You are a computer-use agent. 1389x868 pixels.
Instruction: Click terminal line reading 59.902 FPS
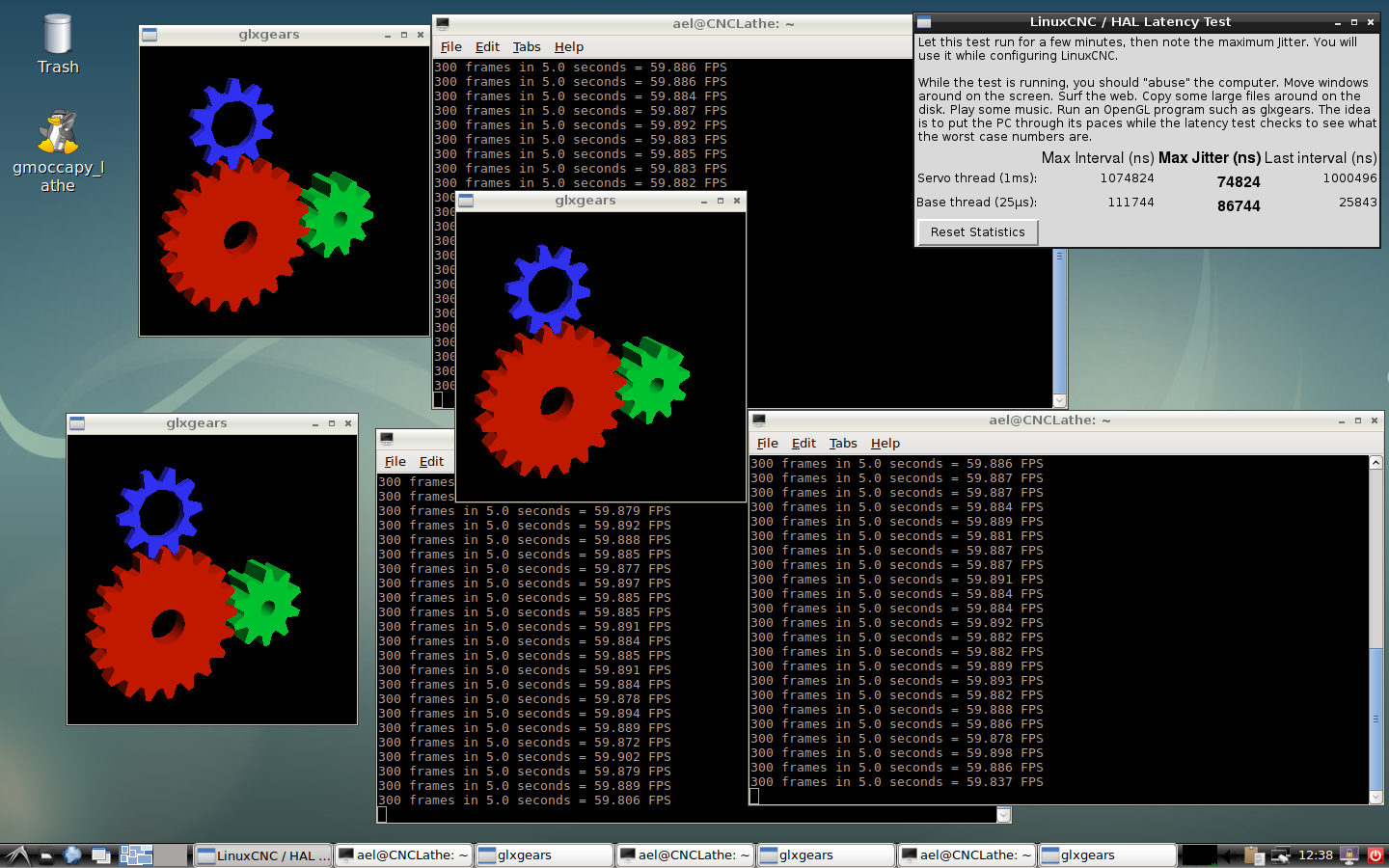click(525, 757)
